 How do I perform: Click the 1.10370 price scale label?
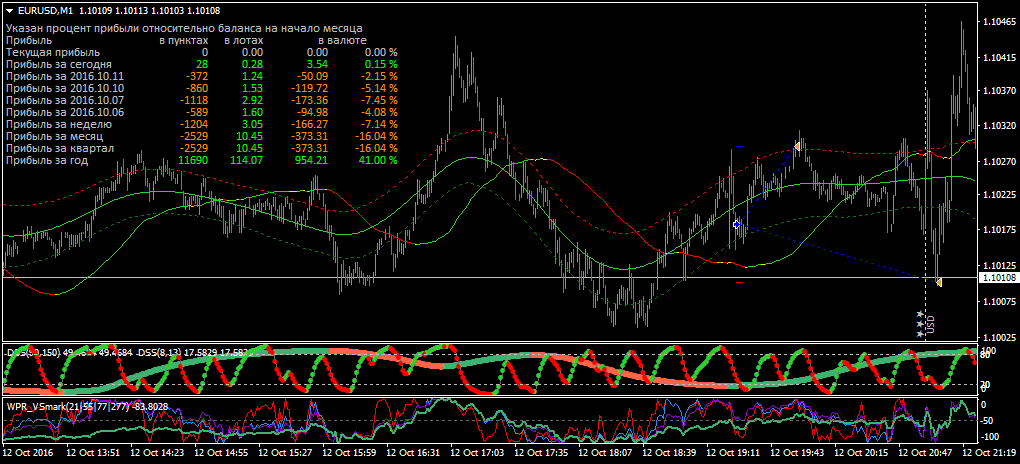pyautogui.click(x=1000, y=89)
